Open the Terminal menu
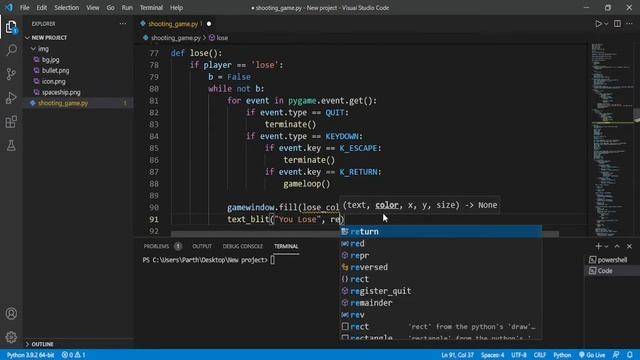The width and height of the screenshot is (640, 360). (151, 8)
